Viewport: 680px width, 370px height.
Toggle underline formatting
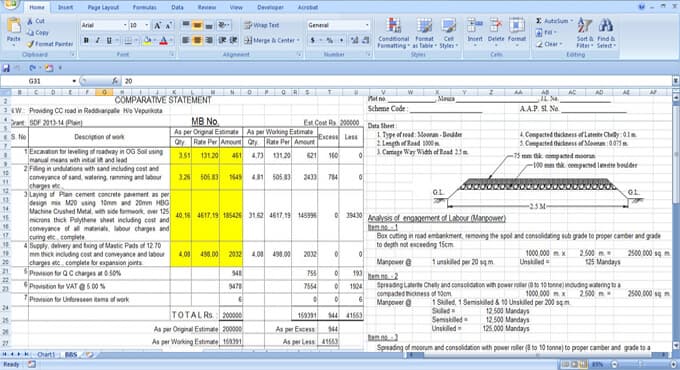pyautogui.click(x=109, y=40)
